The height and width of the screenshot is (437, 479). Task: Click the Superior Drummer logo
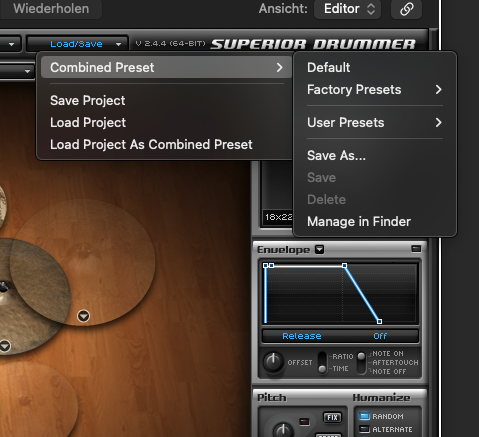coord(313,44)
